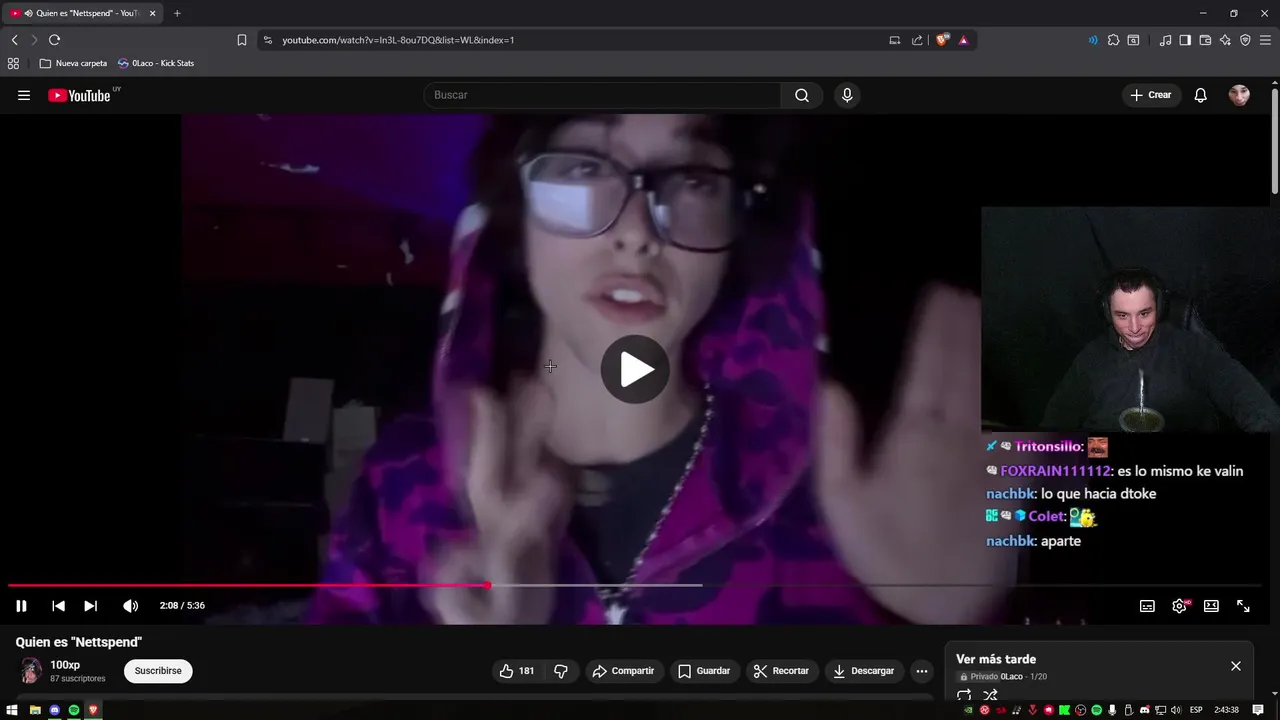This screenshot has width=1280, height=720.
Task: Open the extensions puzzle icon
Action: (x=1113, y=40)
